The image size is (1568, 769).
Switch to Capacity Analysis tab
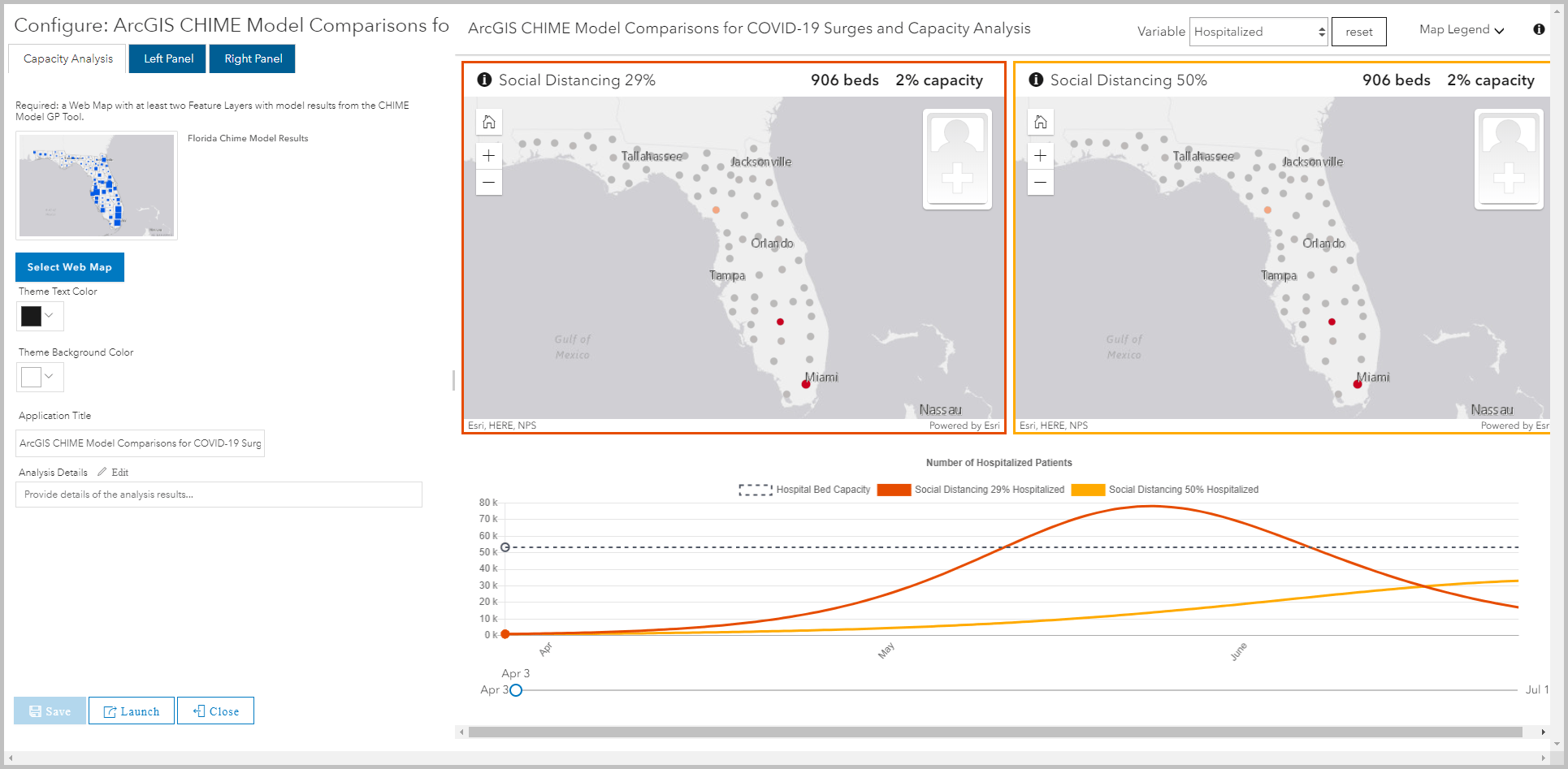click(x=68, y=58)
